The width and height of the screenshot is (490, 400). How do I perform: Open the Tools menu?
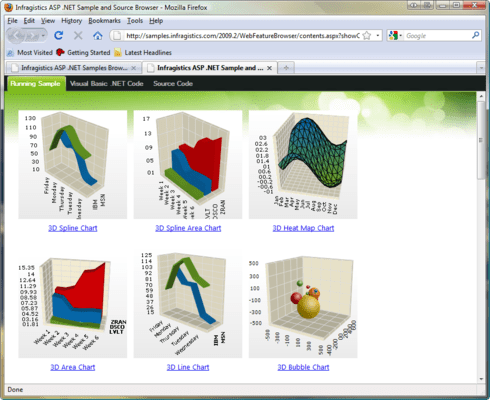tap(135, 21)
